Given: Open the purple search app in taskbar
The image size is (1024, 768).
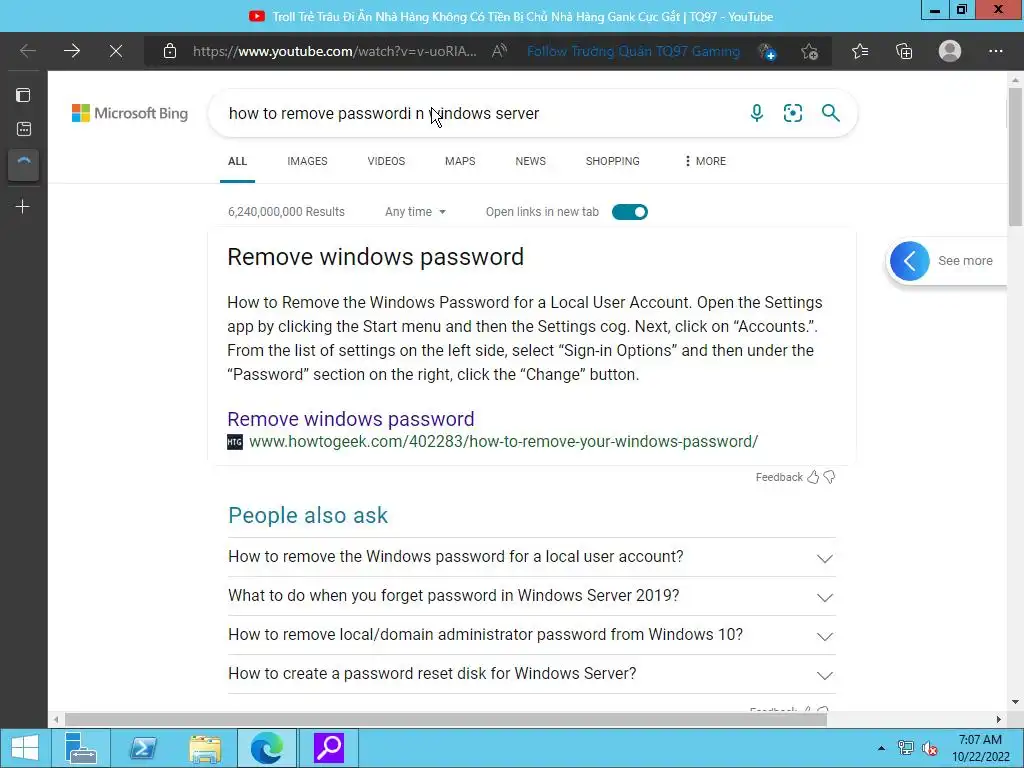Looking at the screenshot, I should 329,748.
